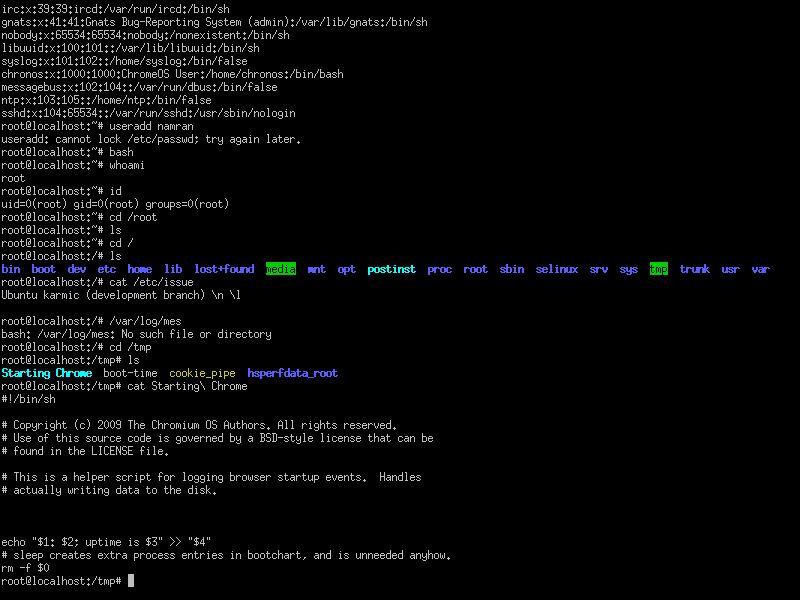Image resolution: width=800 pixels, height=600 pixels.
Task: Click the chronos ChromeOS User passwd entry
Action: point(172,74)
